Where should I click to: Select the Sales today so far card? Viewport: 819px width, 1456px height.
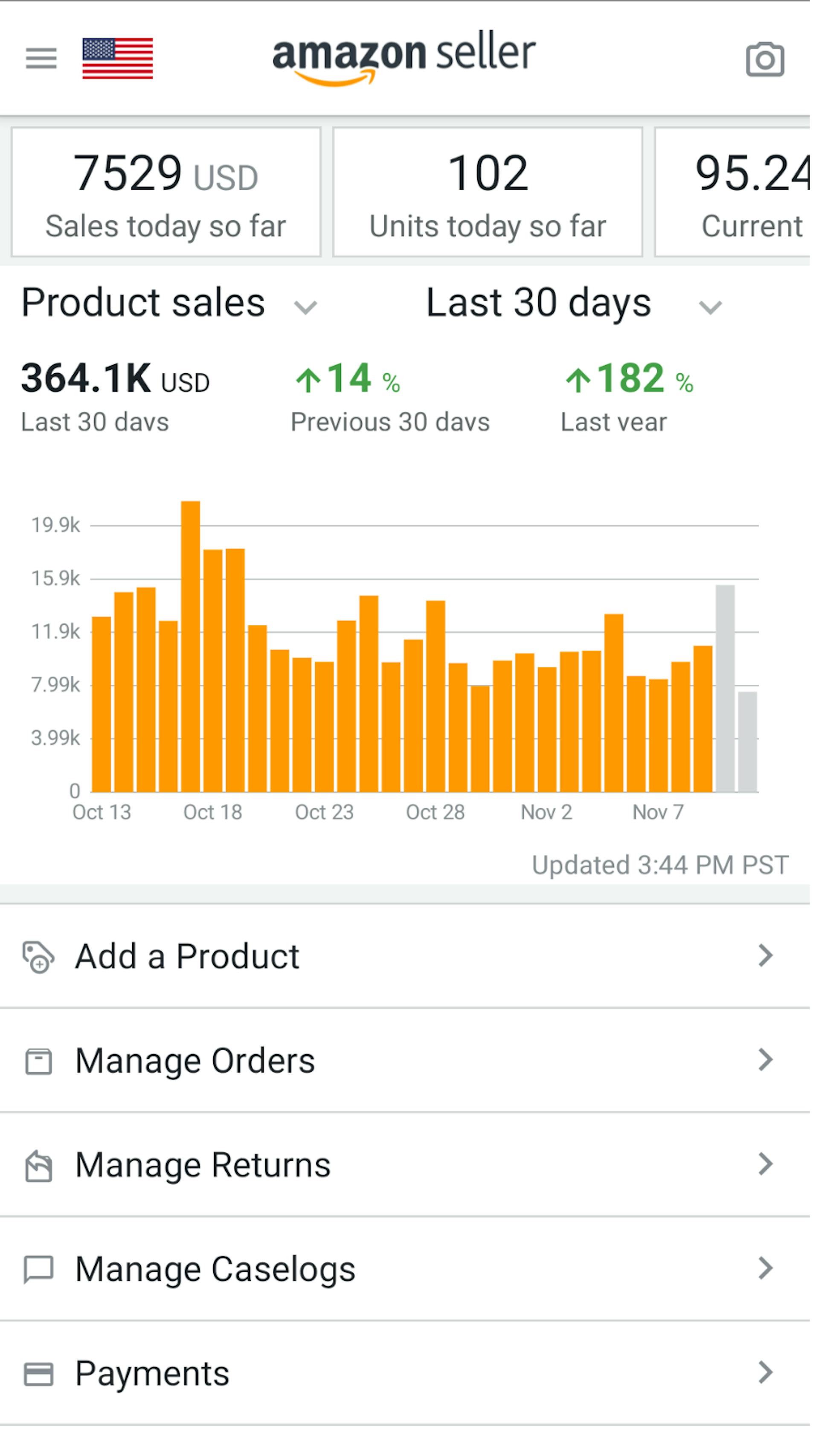[x=166, y=192]
